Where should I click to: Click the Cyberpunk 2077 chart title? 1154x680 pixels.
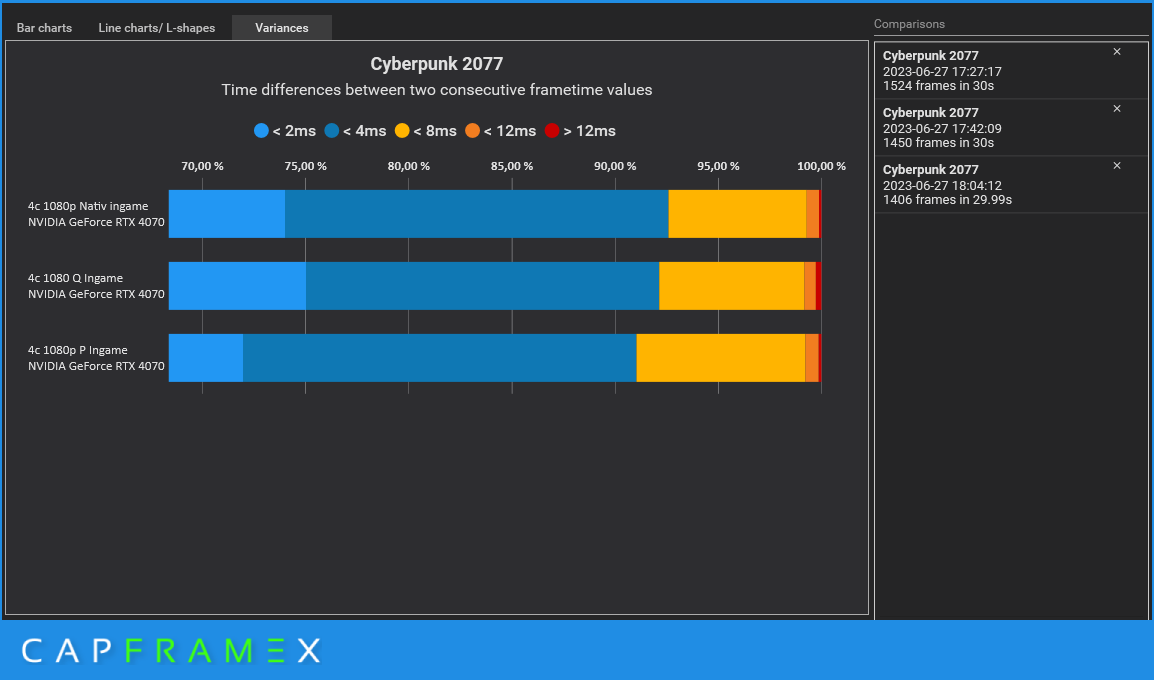(436, 64)
